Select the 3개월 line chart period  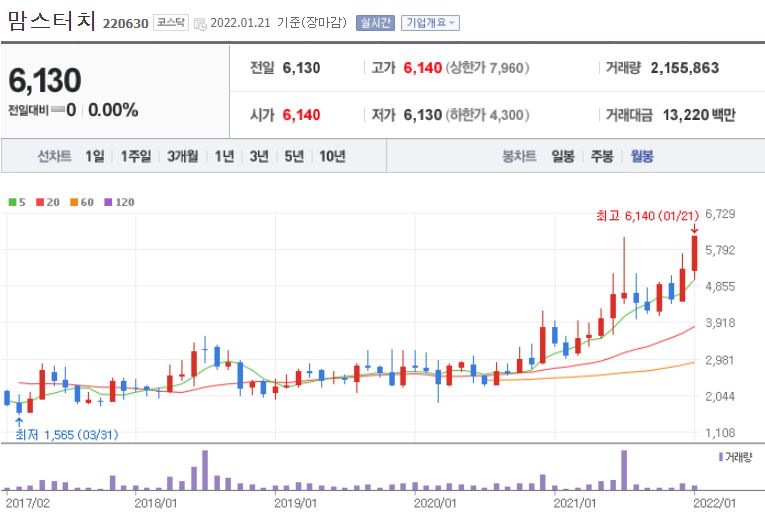pyautogui.click(x=183, y=156)
